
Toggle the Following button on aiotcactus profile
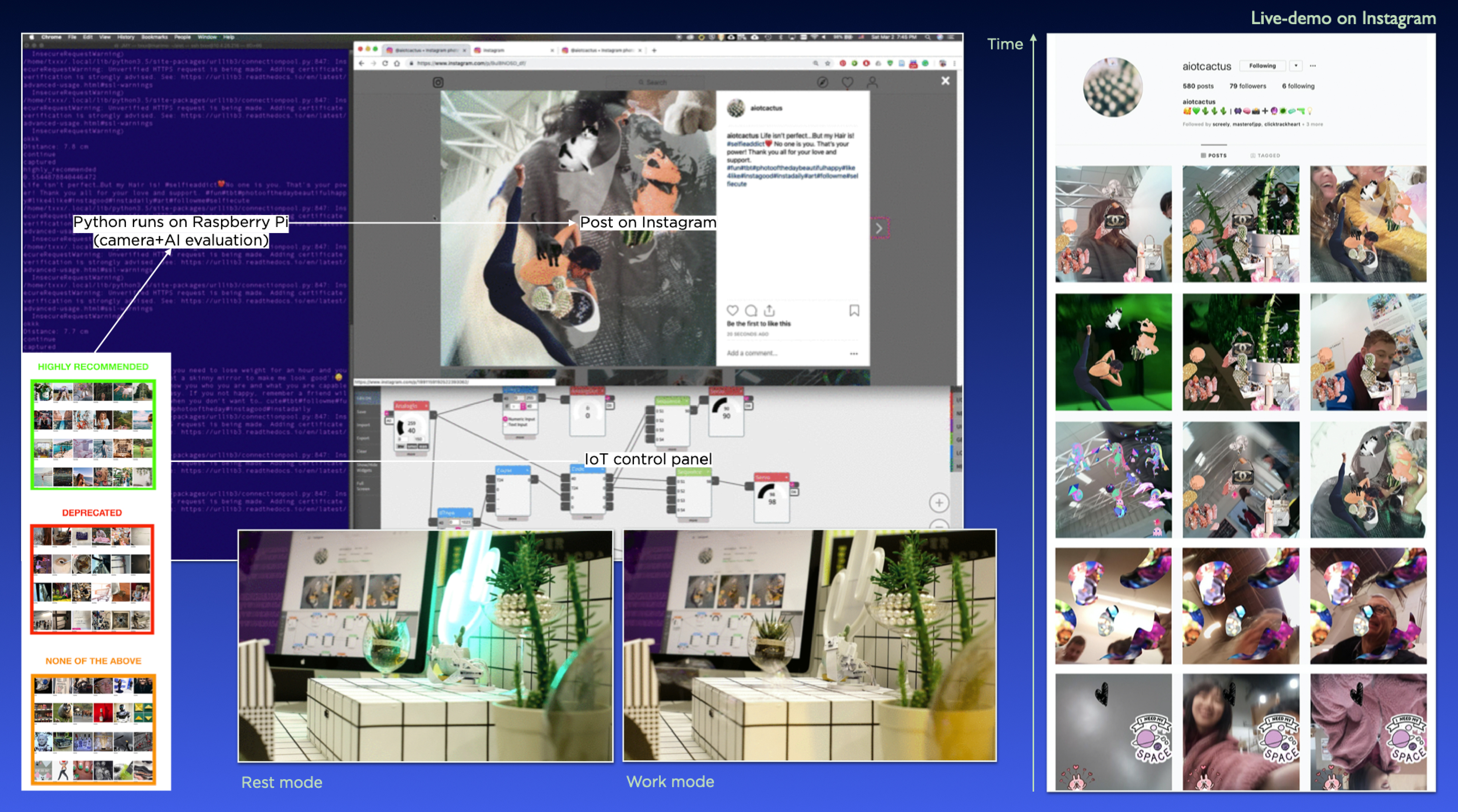click(x=1262, y=66)
